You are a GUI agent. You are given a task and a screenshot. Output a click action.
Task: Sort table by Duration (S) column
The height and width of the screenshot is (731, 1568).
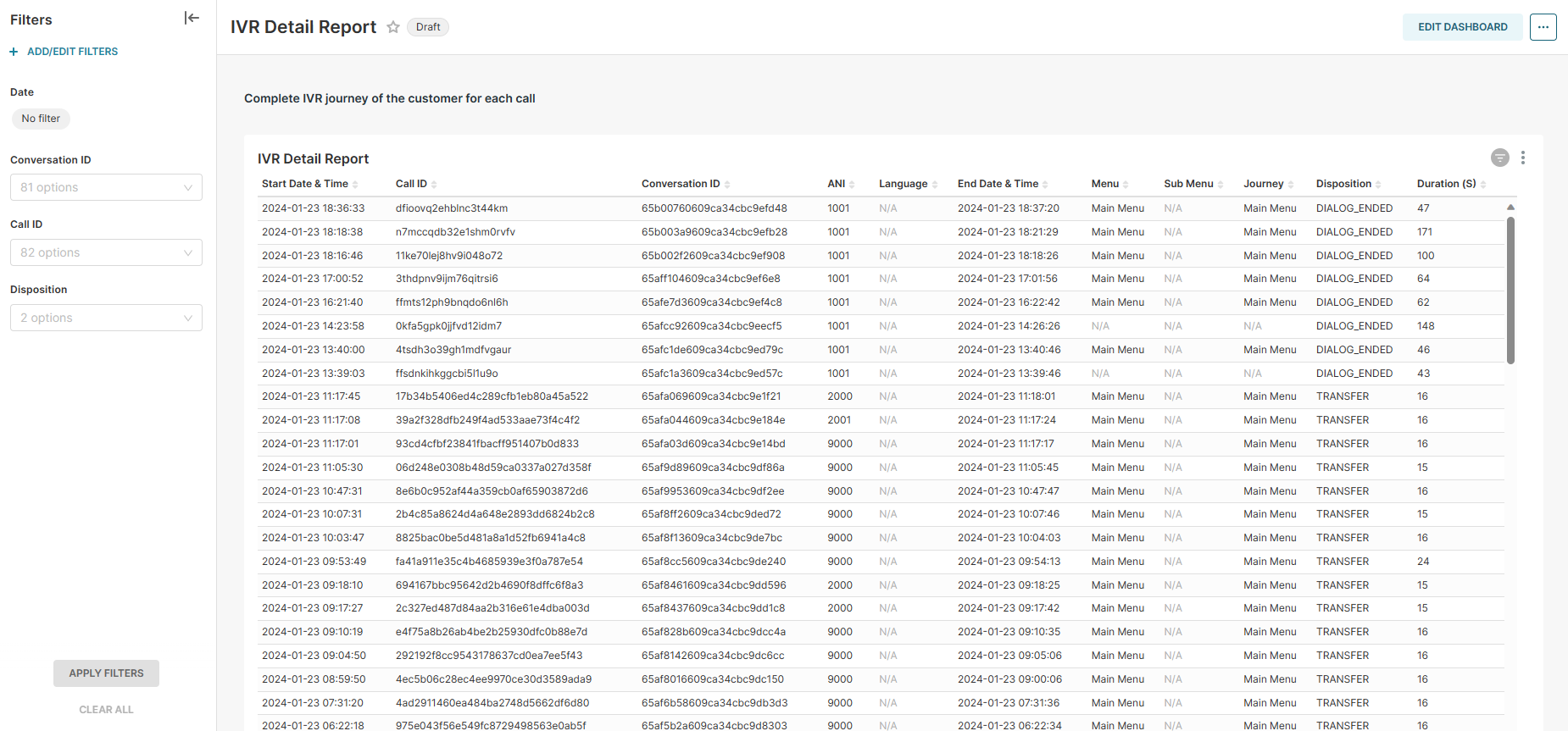1446,184
